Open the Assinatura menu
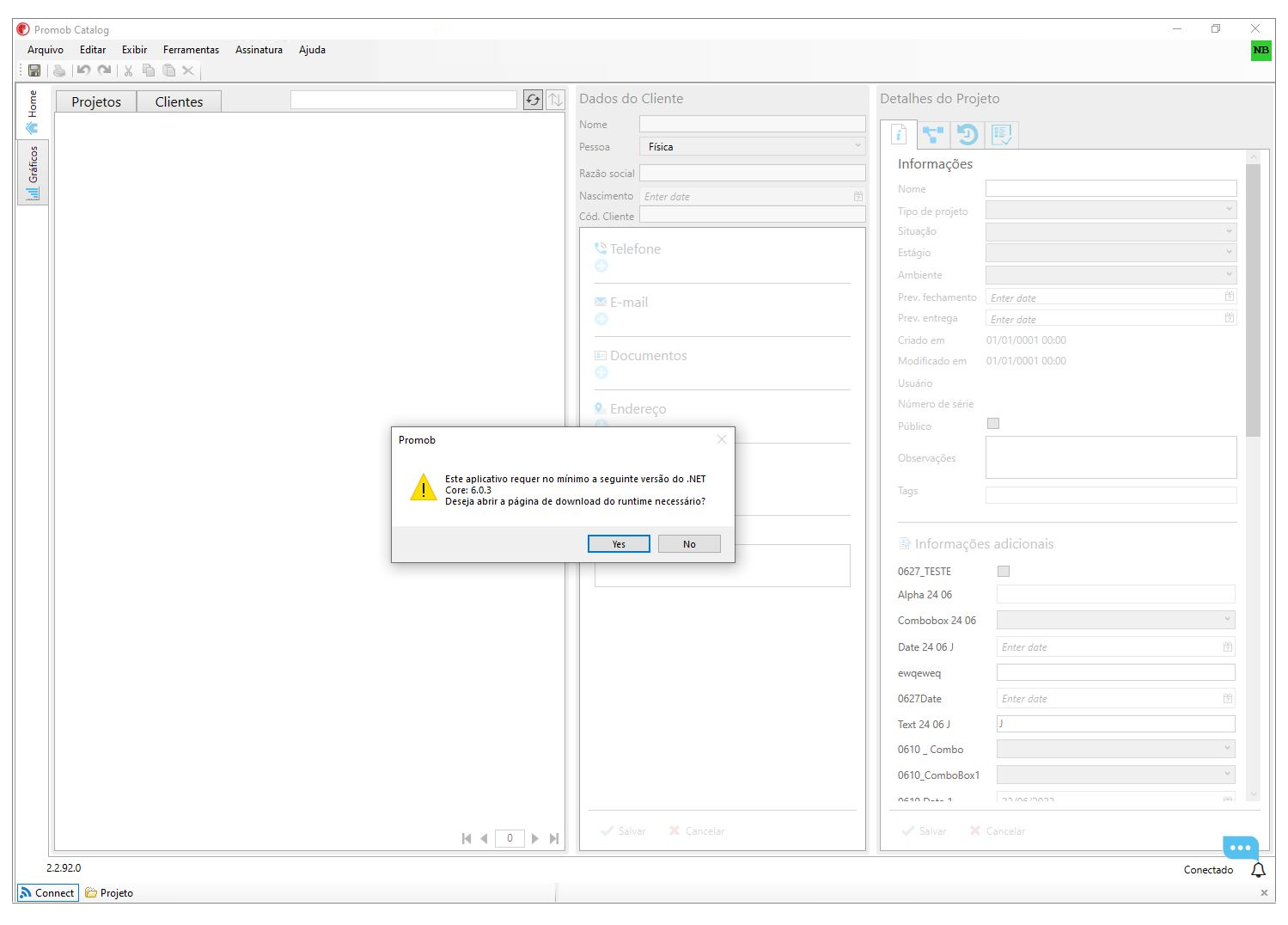The width and height of the screenshot is (1288, 925). (x=259, y=50)
